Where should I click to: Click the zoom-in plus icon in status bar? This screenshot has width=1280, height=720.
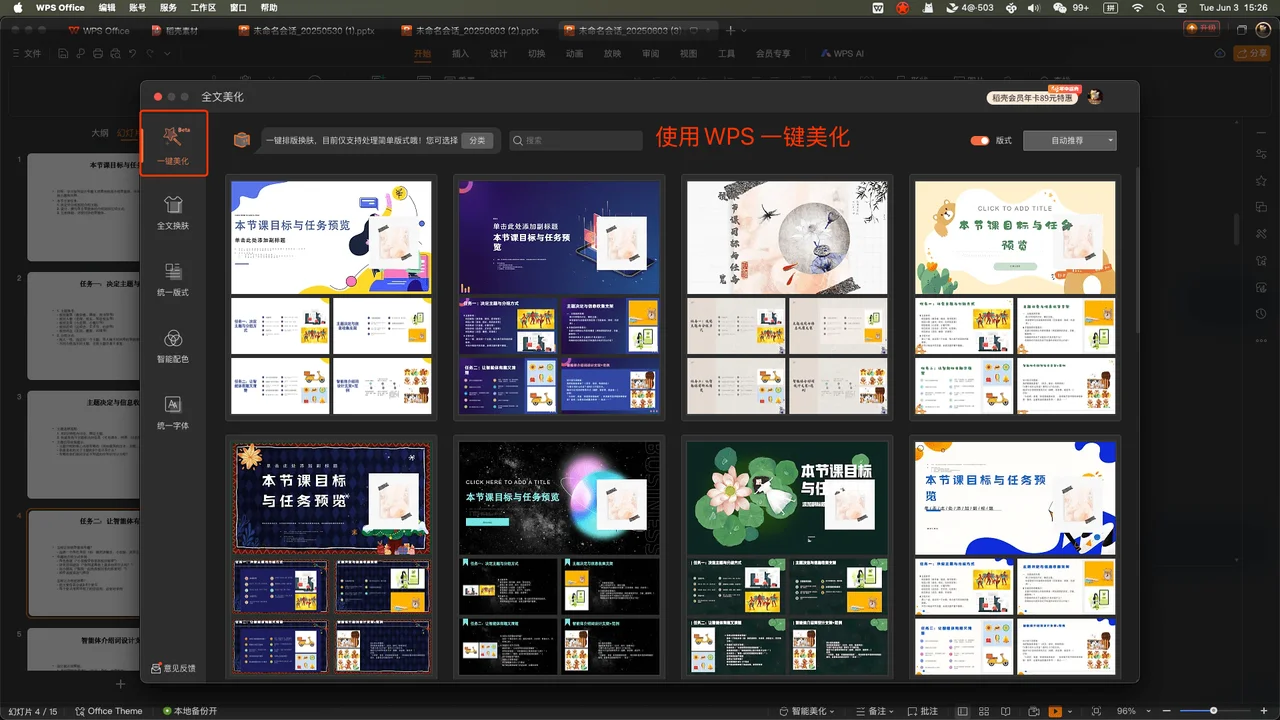pos(1262,711)
